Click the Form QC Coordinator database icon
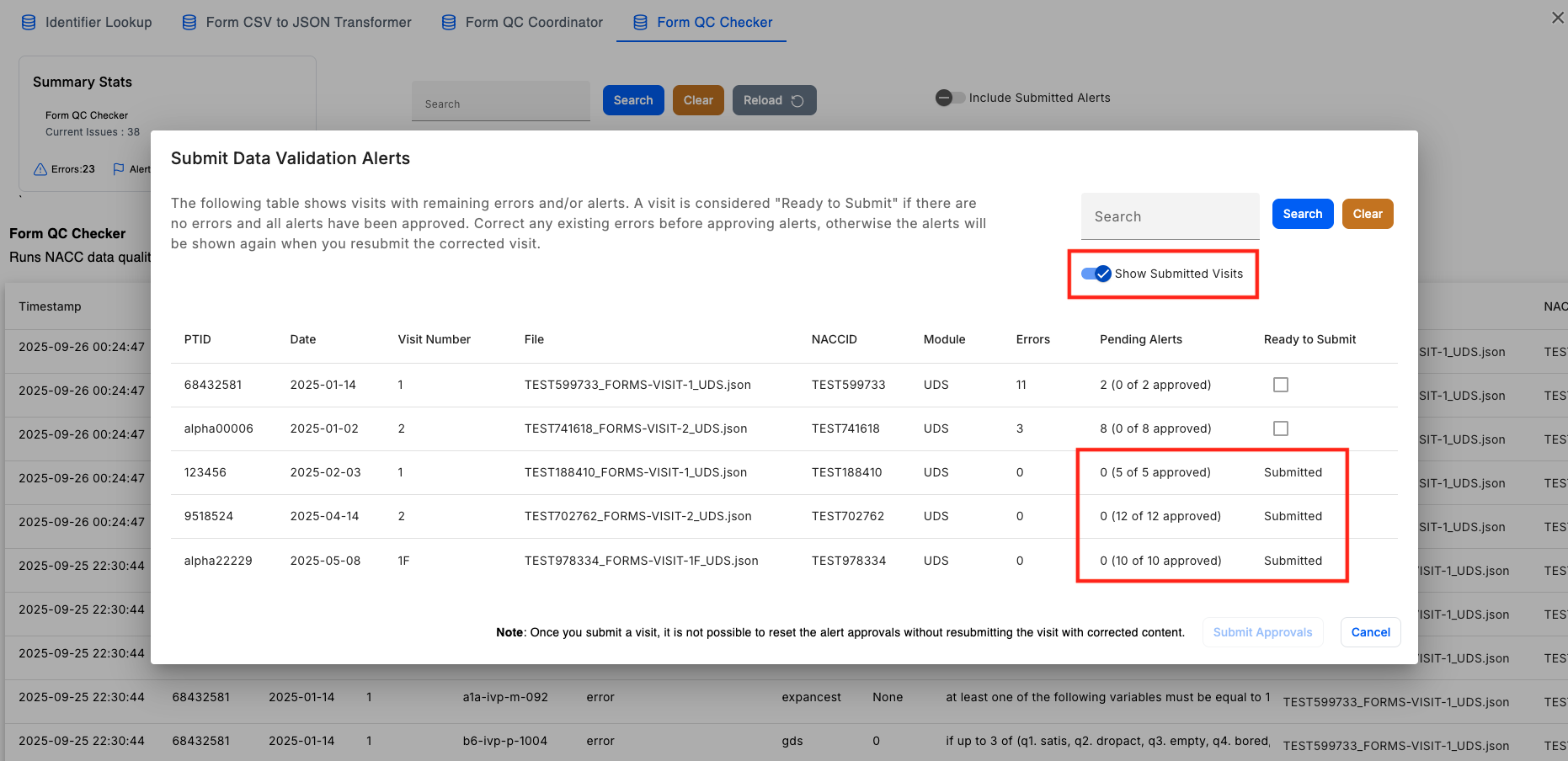 [x=449, y=23]
